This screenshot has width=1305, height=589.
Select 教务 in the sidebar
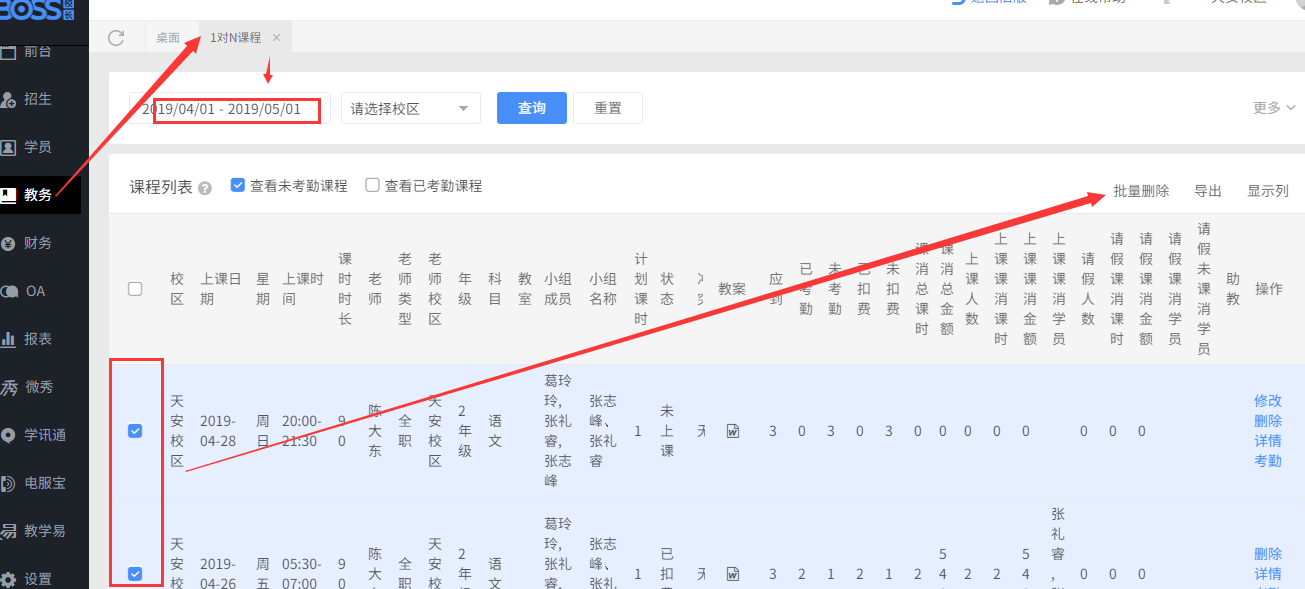pyautogui.click(x=40, y=195)
